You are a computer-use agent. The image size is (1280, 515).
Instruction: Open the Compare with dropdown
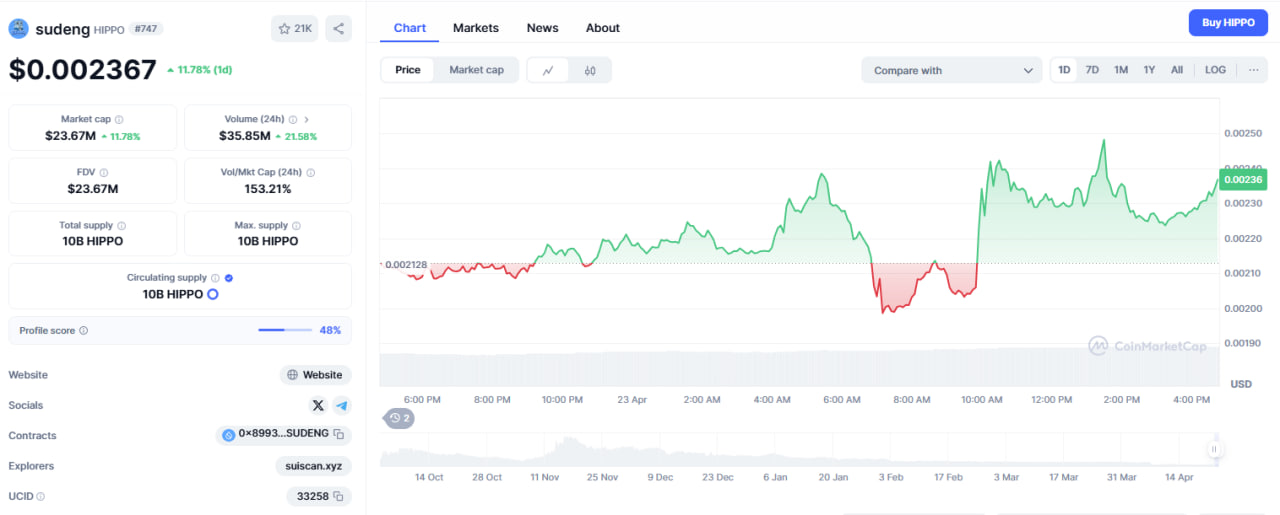tap(952, 70)
